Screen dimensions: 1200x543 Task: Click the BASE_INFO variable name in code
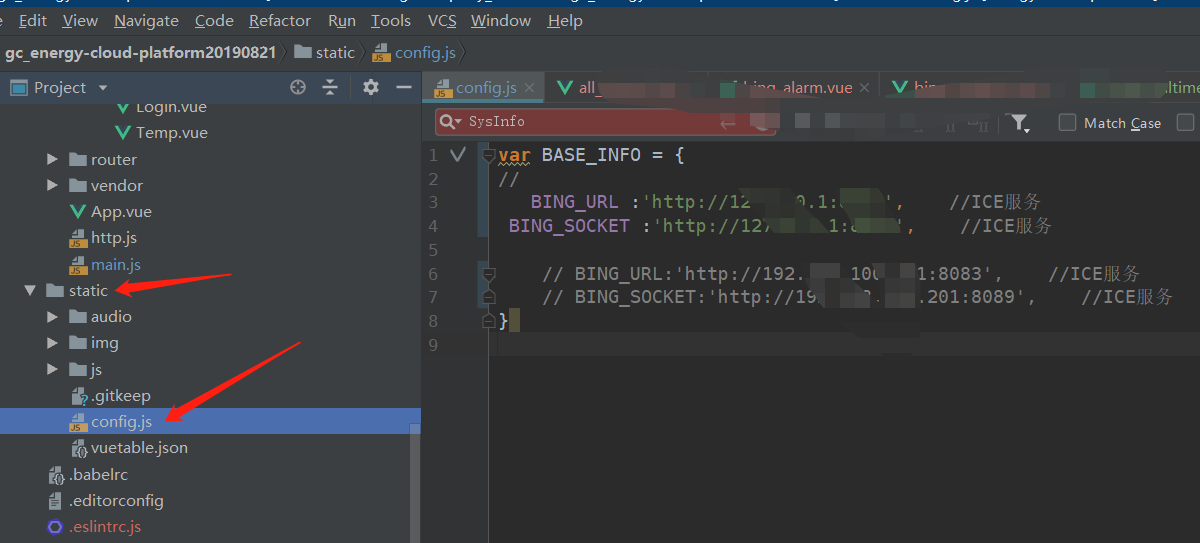597,155
